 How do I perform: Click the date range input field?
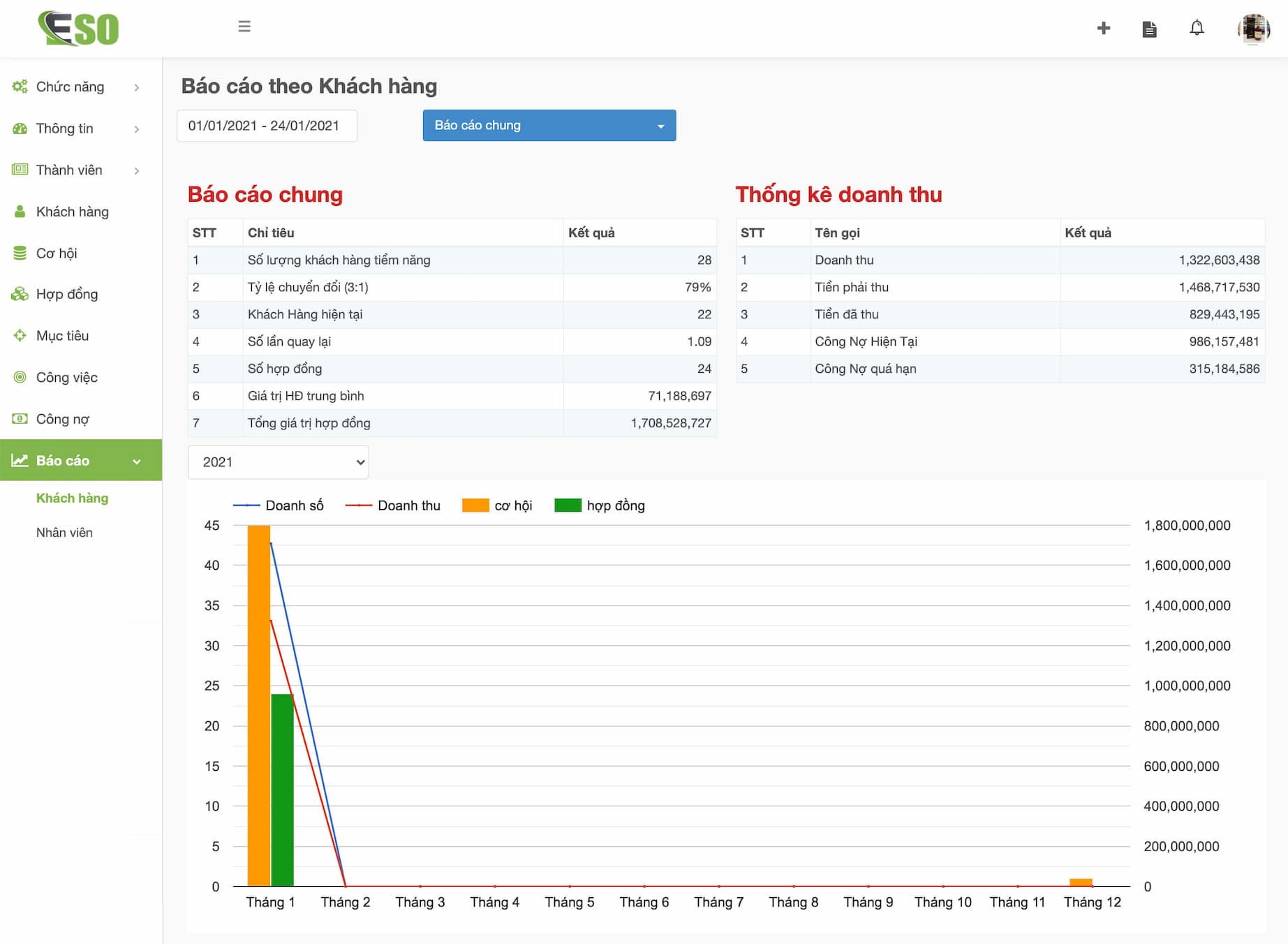(x=267, y=126)
